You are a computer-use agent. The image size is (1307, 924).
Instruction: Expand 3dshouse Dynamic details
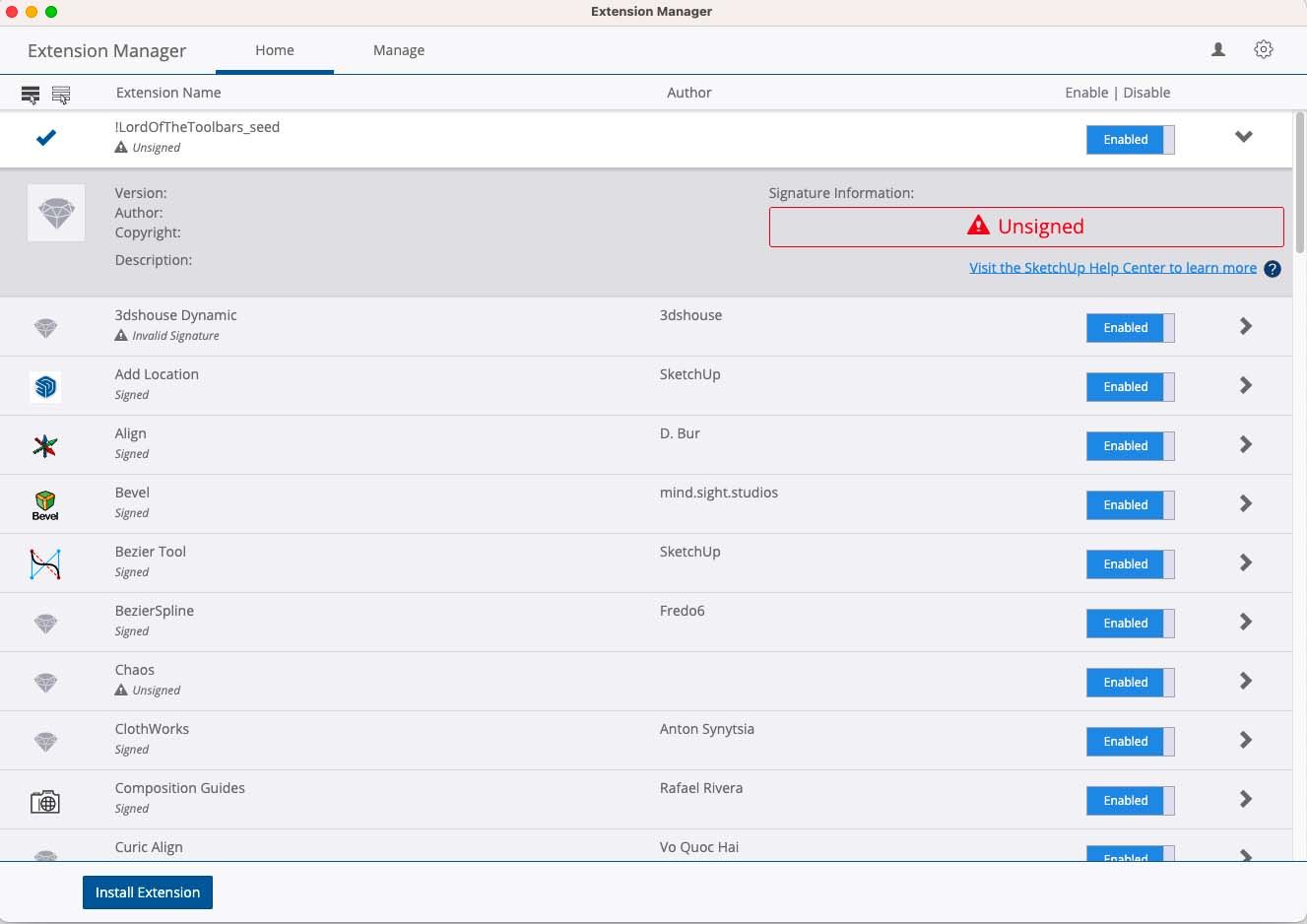point(1246,326)
